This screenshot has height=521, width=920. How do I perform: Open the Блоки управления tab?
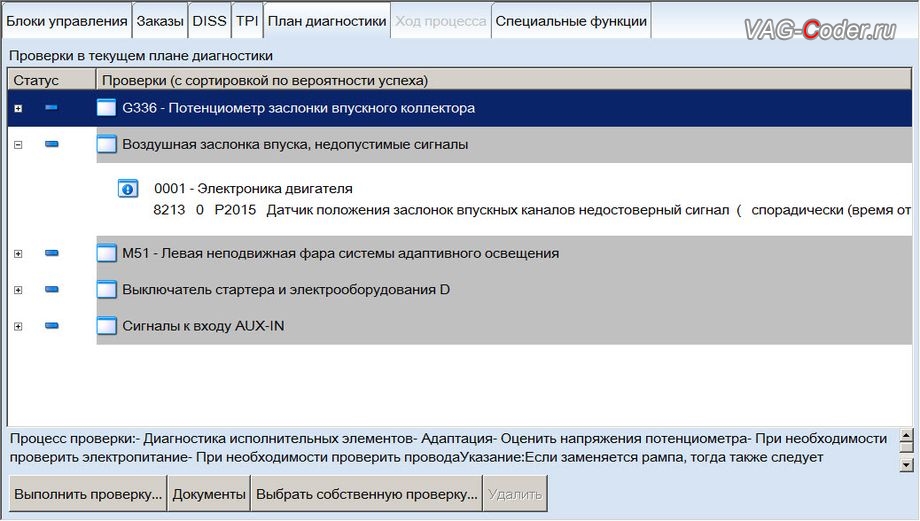coord(66,21)
